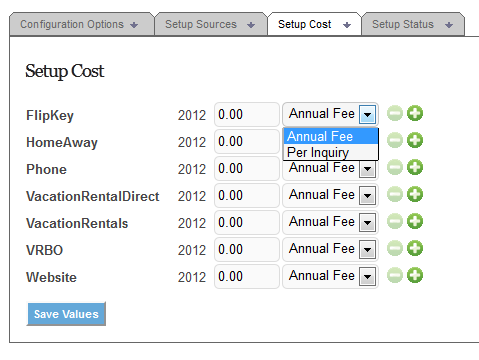This screenshot has height=360, width=479.
Task: Click minus icon in VacationRentals row
Action: [395, 221]
